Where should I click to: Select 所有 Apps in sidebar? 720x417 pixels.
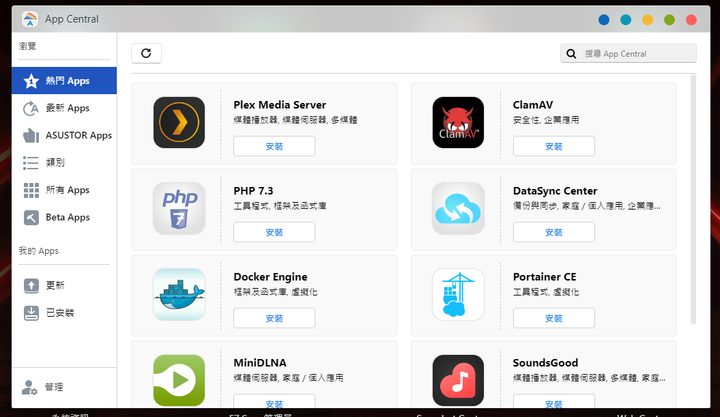coord(64,190)
